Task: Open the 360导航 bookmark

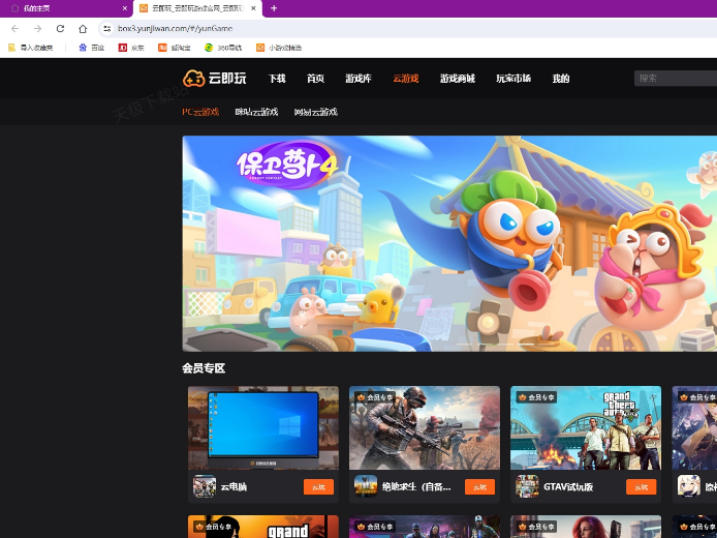Action: pyautogui.click(x=223, y=48)
